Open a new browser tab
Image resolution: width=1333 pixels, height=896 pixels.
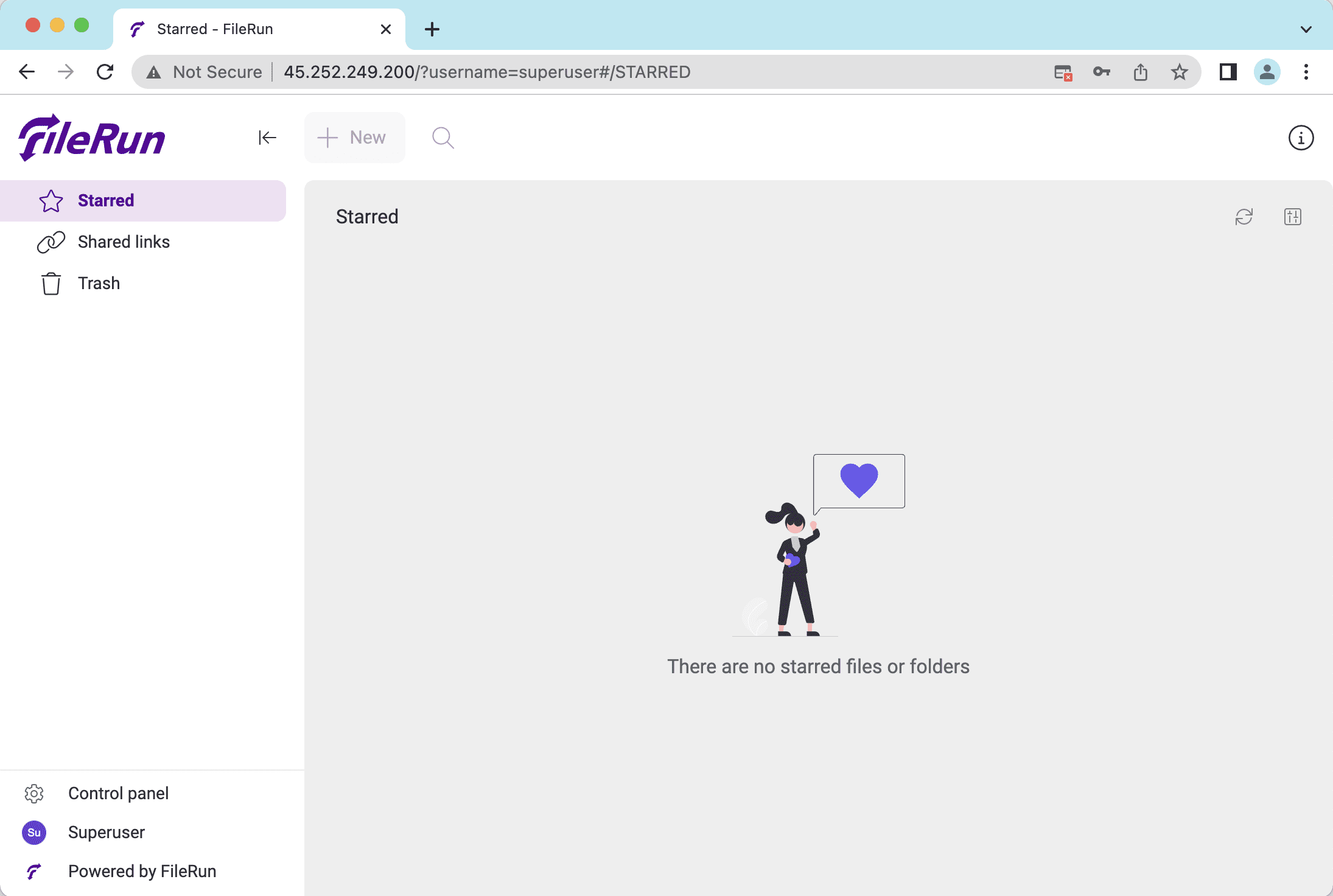(x=432, y=29)
